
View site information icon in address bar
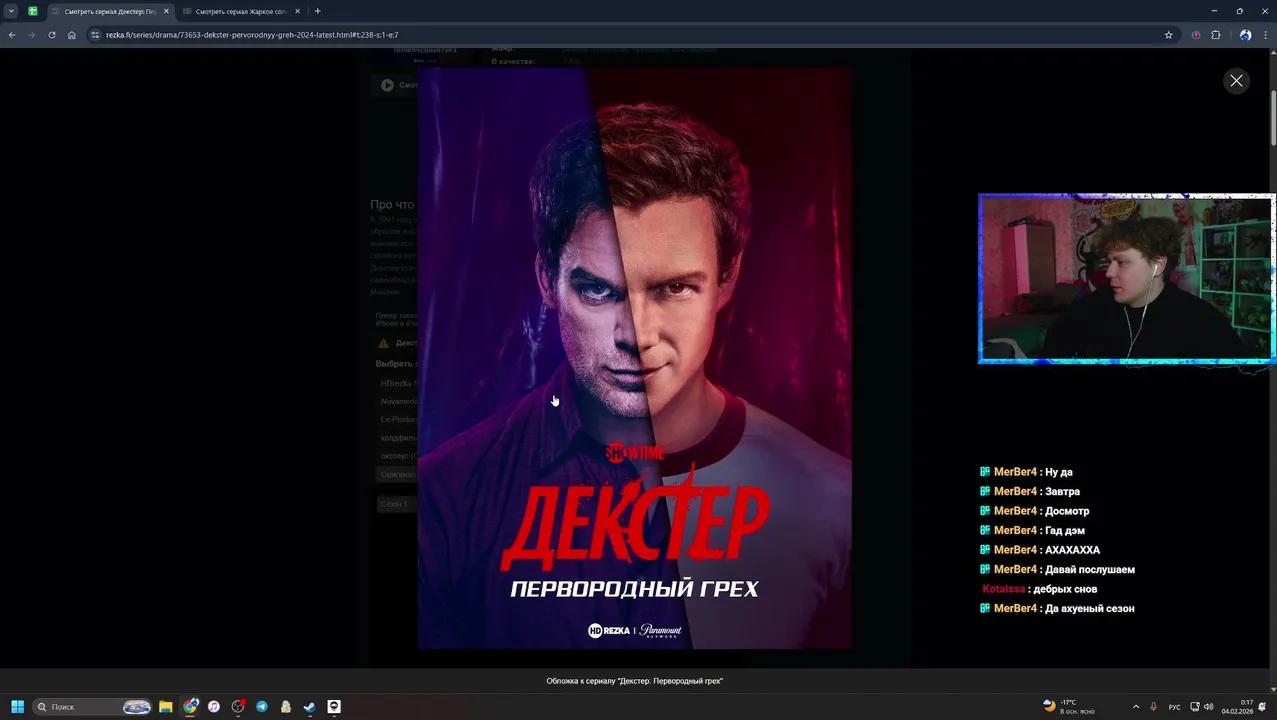pyautogui.click(x=95, y=35)
